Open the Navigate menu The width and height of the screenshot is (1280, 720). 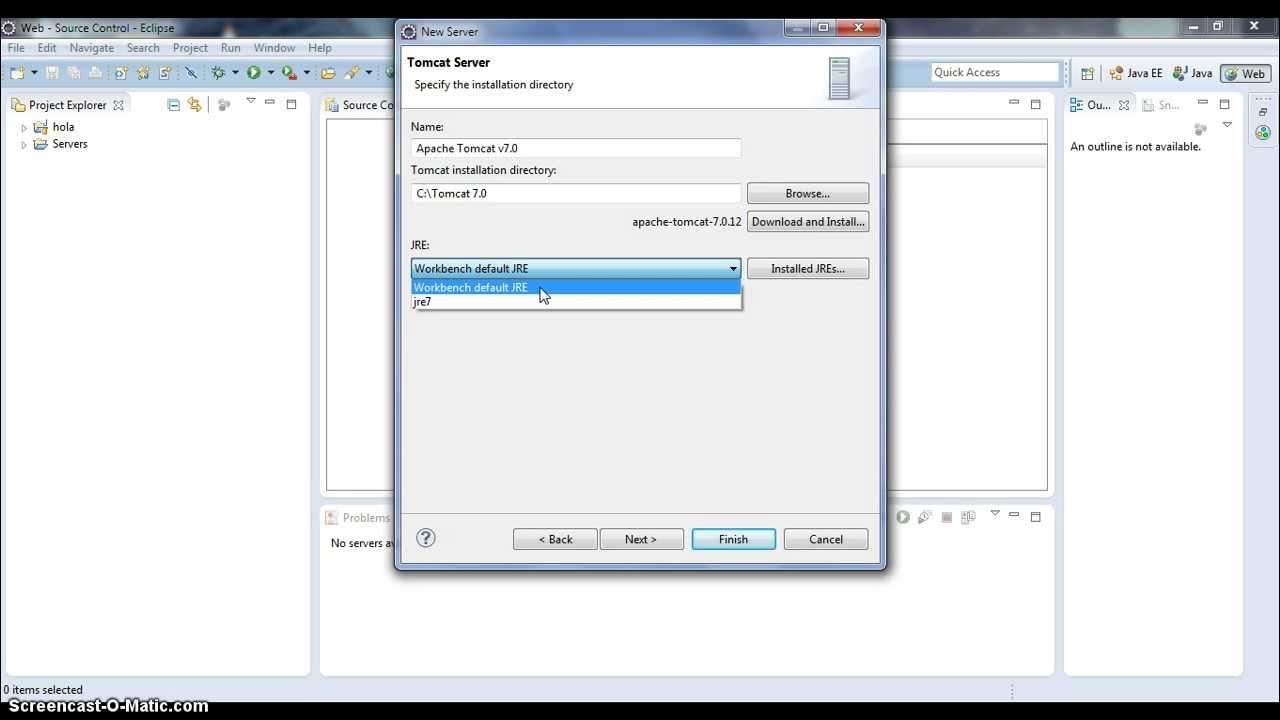(92, 48)
